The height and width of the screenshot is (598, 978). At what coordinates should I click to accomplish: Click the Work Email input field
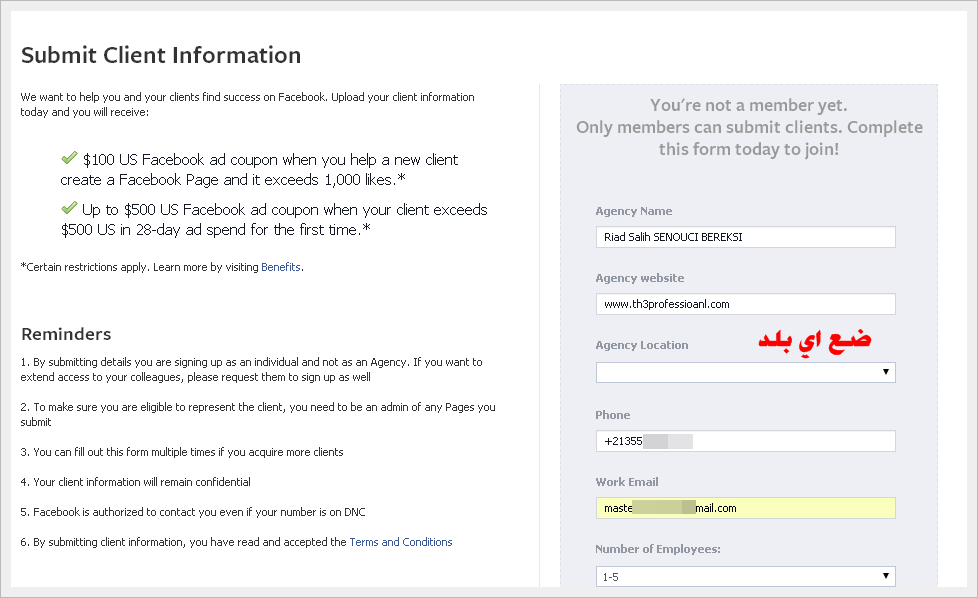pos(745,508)
